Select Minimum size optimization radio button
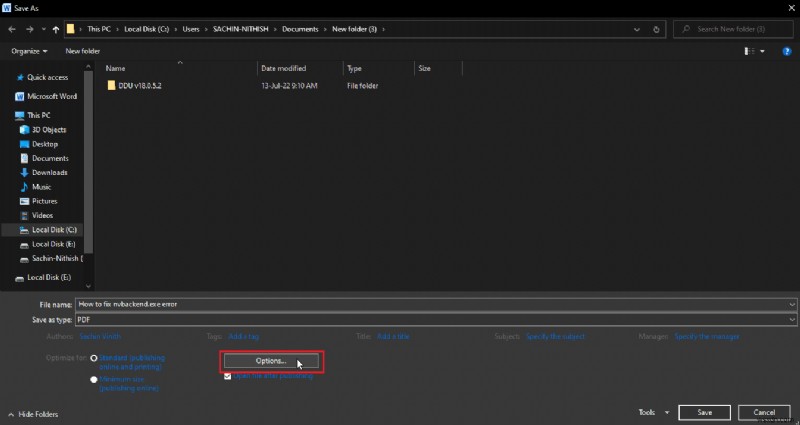The image size is (800, 425). 94,379
